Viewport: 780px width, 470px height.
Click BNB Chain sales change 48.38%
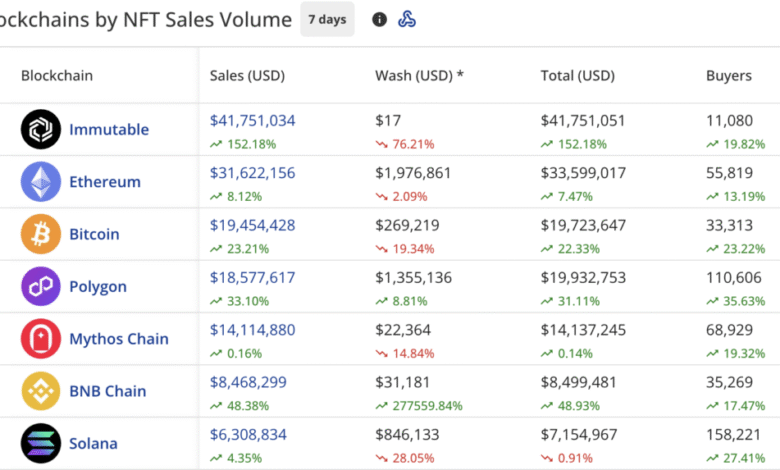(x=248, y=406)
